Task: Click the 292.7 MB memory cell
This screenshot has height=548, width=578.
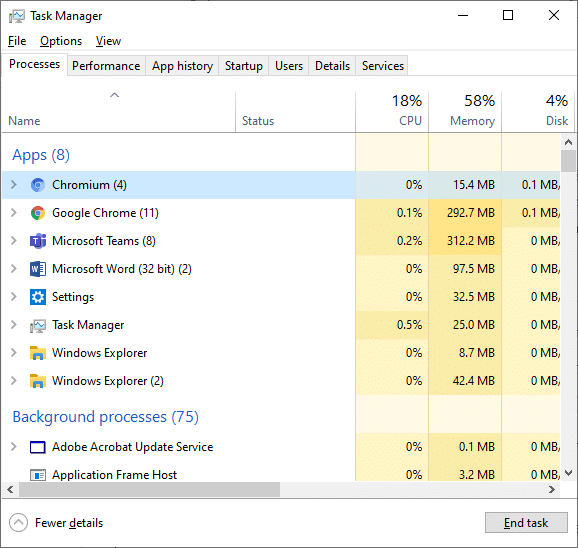Action: 465,213
